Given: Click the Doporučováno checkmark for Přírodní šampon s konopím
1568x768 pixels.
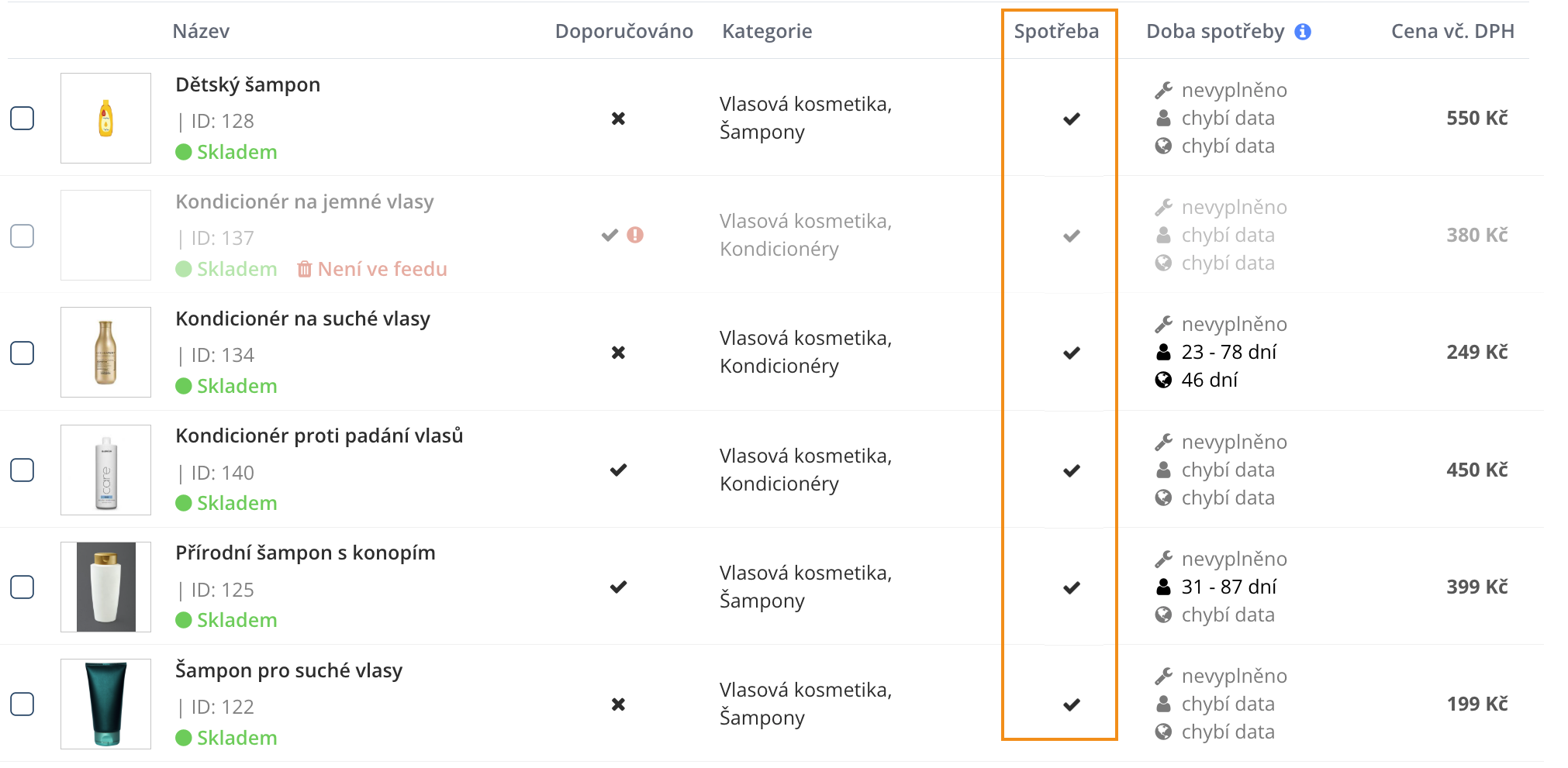Looking at the screenshot, I should click(x=618, y=587).
